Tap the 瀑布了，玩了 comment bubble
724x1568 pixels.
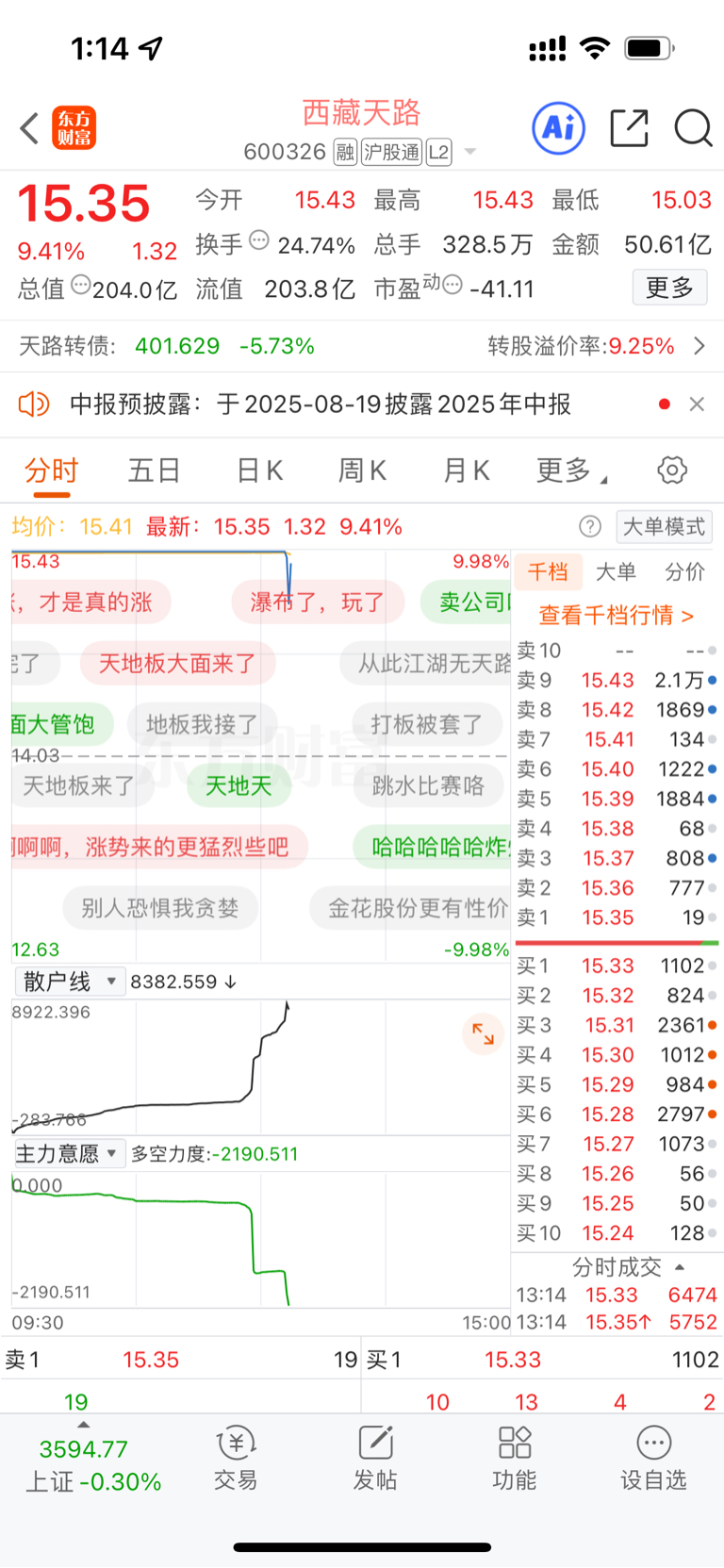(x=318, y=602)
